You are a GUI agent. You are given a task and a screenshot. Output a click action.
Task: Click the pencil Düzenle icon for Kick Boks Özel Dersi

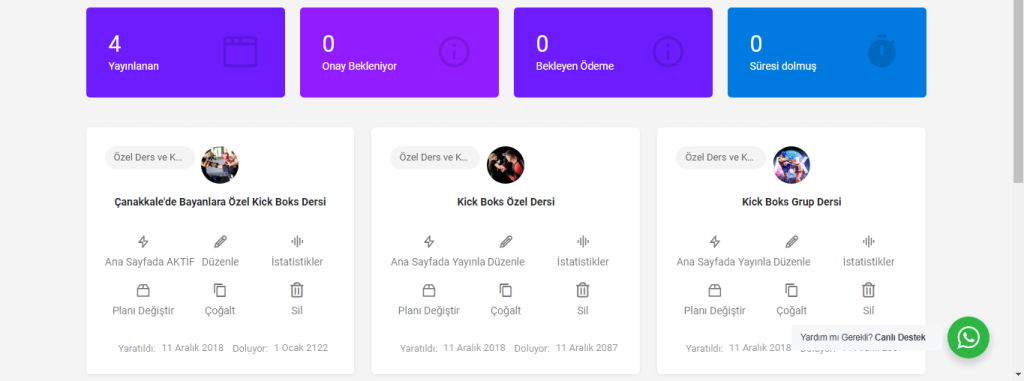pyautogui.click(x=506, y=242)
